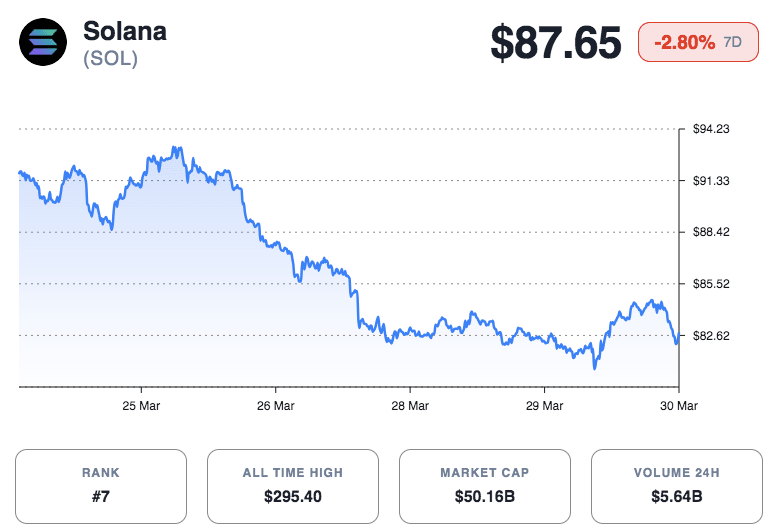Click the $88.42 price axis label
782x530 pixels.
tap(711, 232)
